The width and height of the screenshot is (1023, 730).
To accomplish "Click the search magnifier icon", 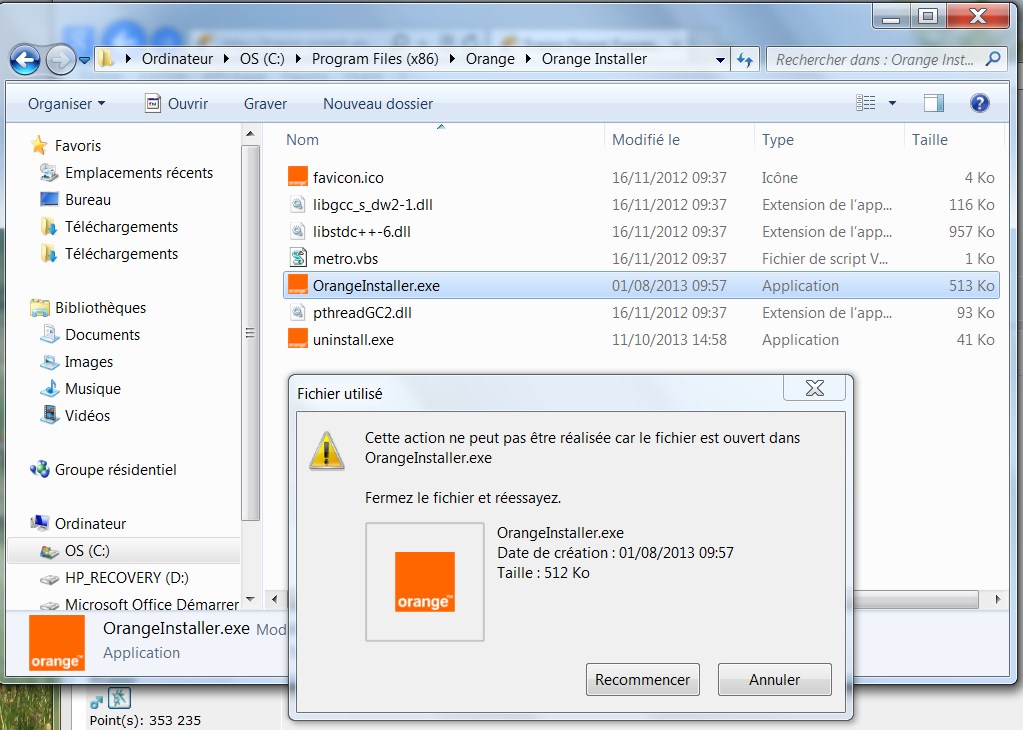I will [992, 59].
